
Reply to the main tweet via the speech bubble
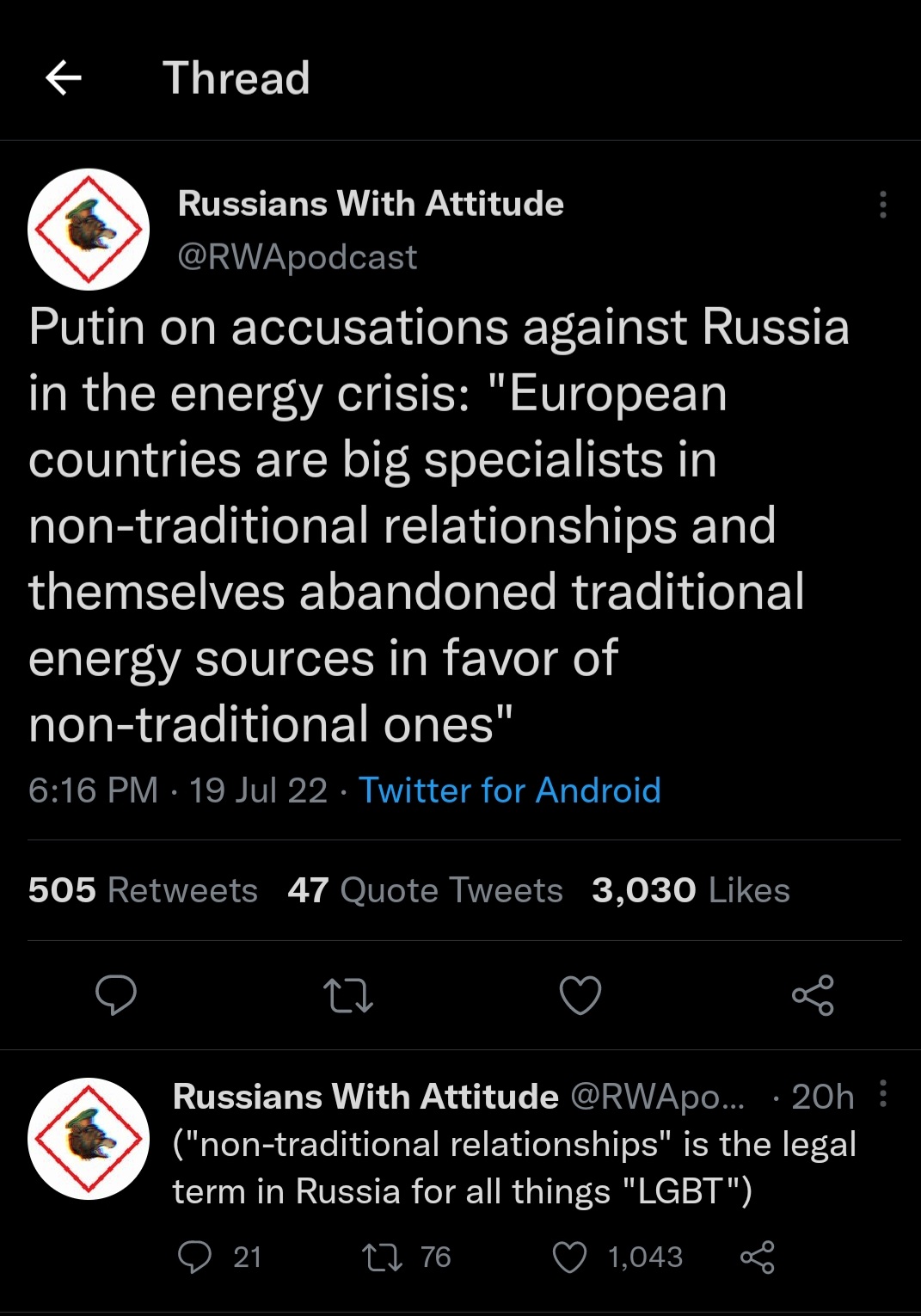[x=115, y=995]
